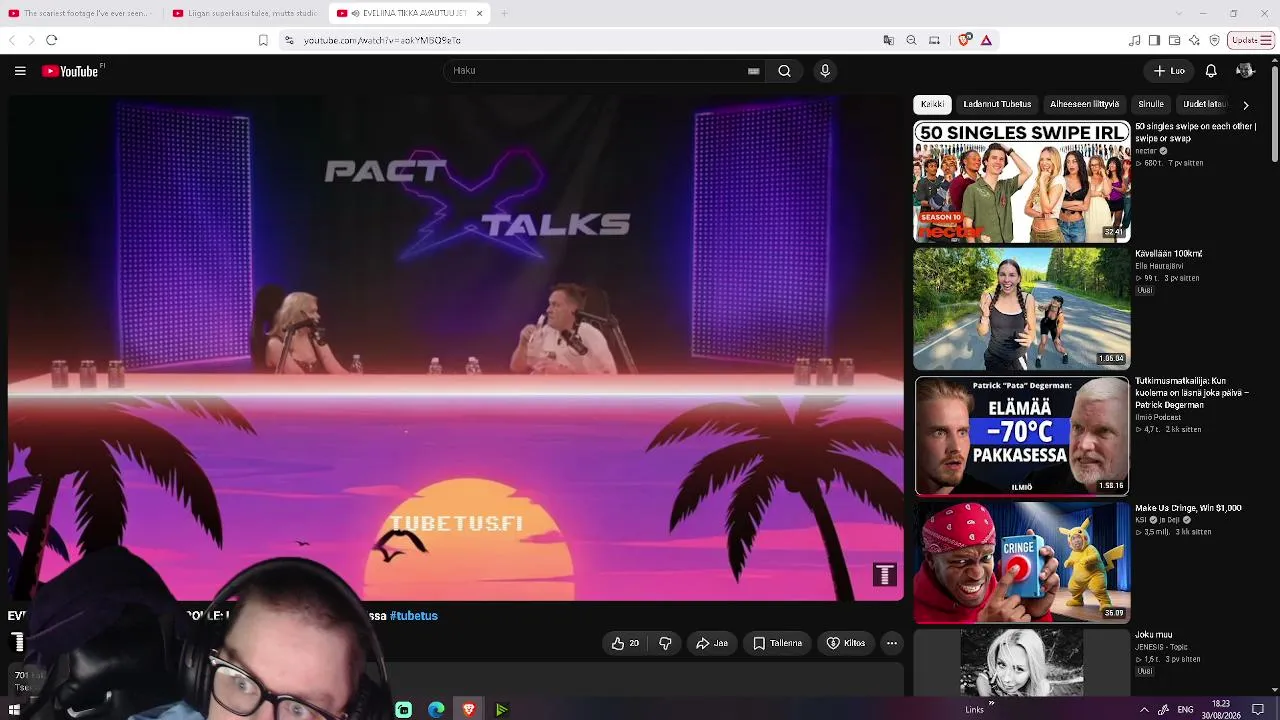The width and height of the screenshot is (1280, 720).
Task: Open 'Tutkimusmatkailija' Patrick Degerman video title
Action: pos(1192,393)
